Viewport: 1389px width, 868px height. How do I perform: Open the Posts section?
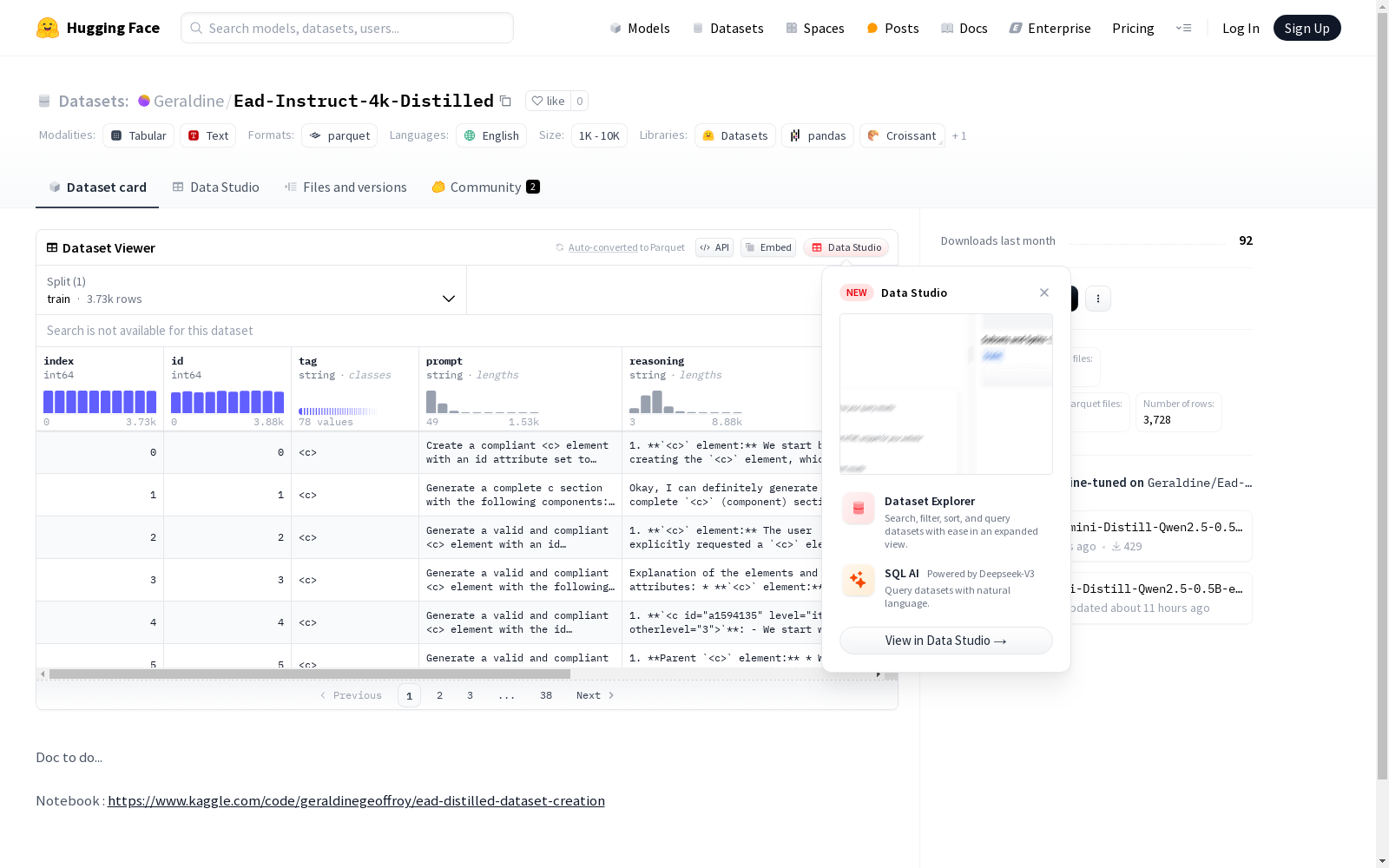[892, 28]
